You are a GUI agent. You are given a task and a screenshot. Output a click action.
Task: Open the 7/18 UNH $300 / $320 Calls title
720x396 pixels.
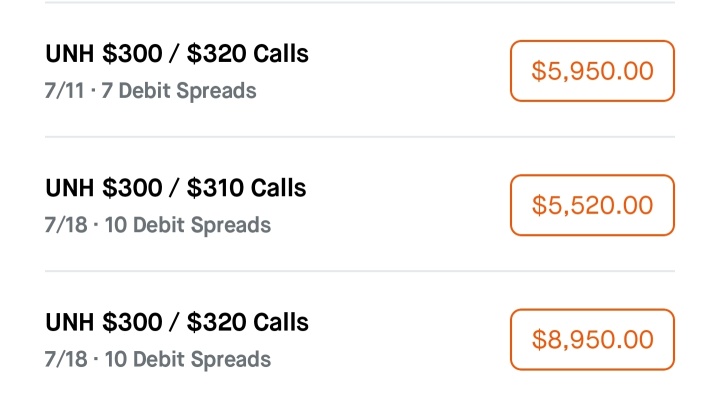pos(177,322)
